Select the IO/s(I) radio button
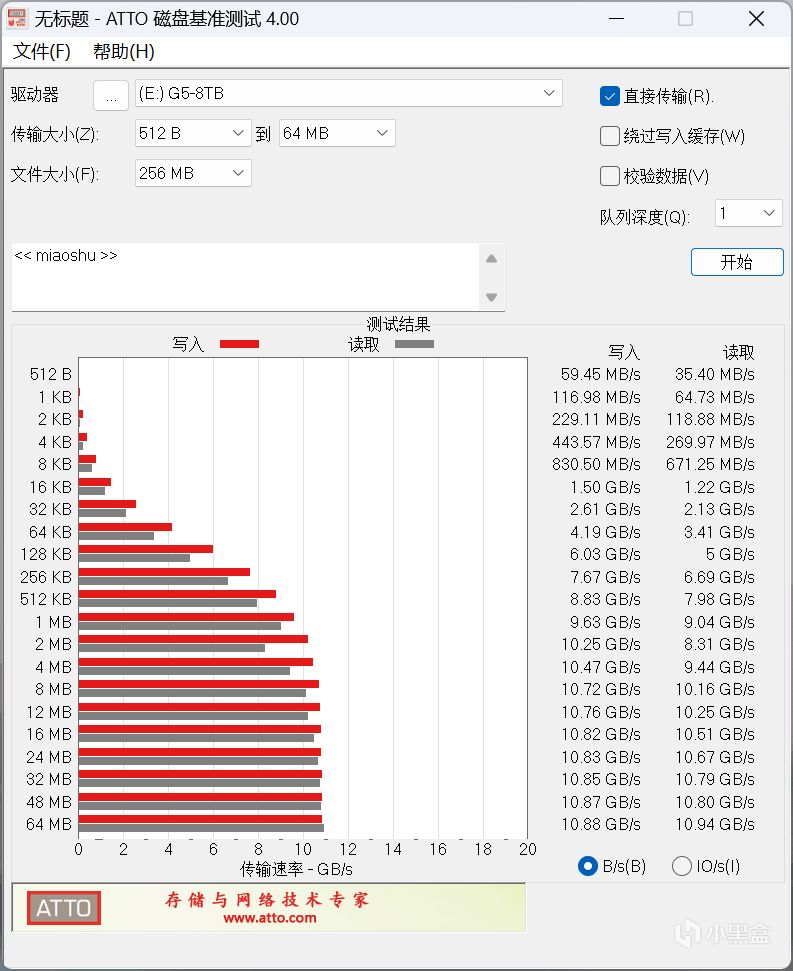793x971 pixels. (682, 866)
